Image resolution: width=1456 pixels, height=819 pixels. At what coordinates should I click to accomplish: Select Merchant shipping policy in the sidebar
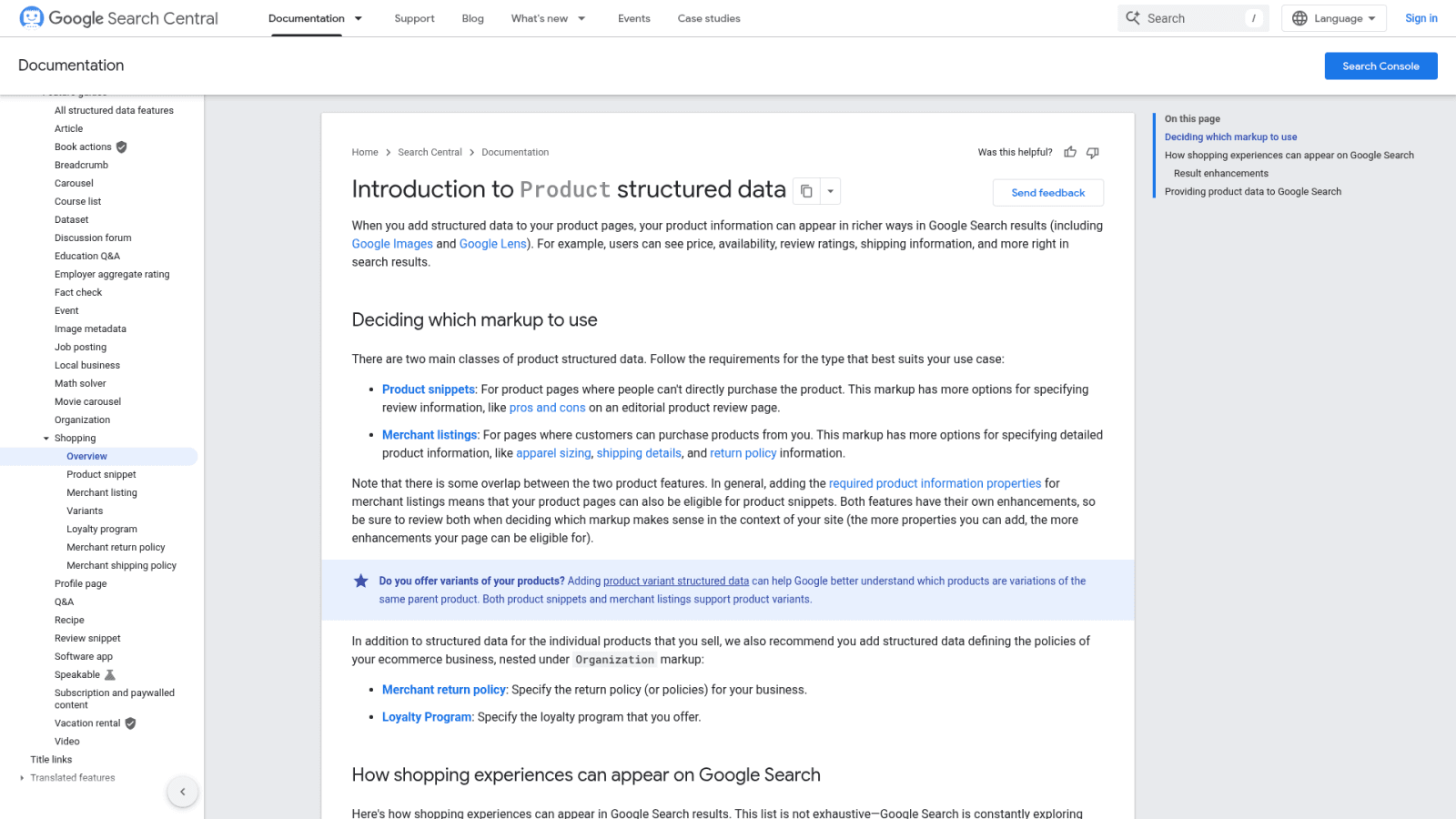pos(121,565)
